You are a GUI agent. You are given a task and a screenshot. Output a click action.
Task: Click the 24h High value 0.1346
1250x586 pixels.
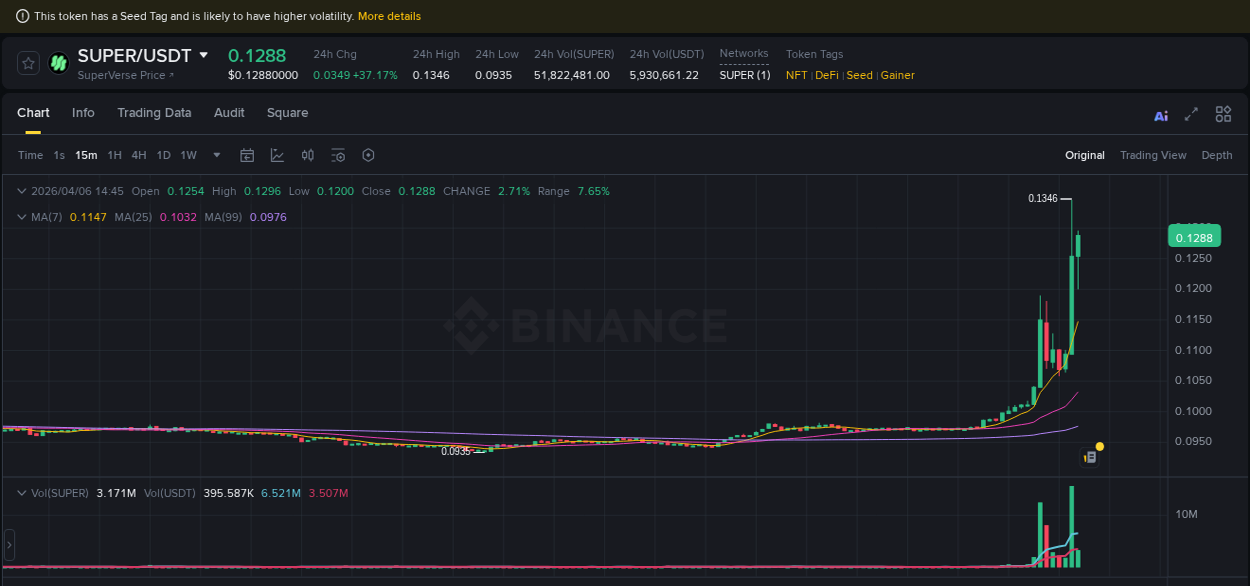point(431,75)
